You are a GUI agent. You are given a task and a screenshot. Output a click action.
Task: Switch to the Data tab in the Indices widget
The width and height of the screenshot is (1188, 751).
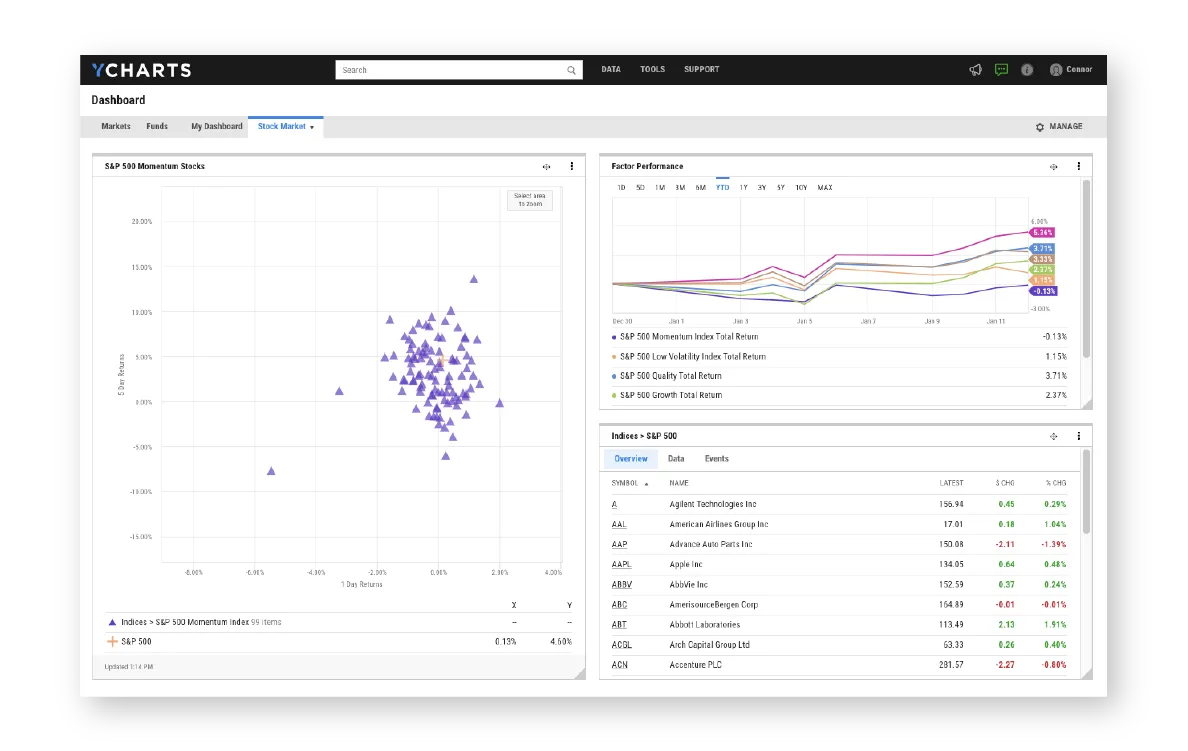click(x=676, y=459)
